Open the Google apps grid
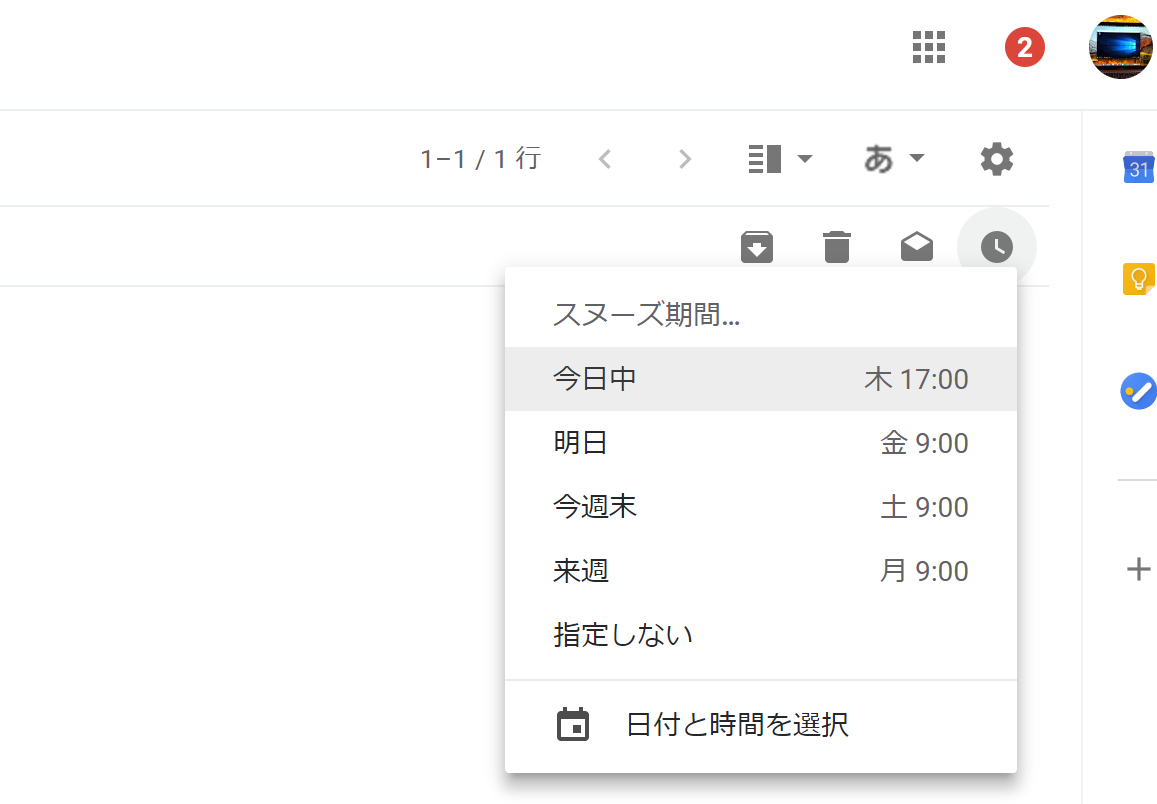This screenshot has height=804, width=1157. 929,47
